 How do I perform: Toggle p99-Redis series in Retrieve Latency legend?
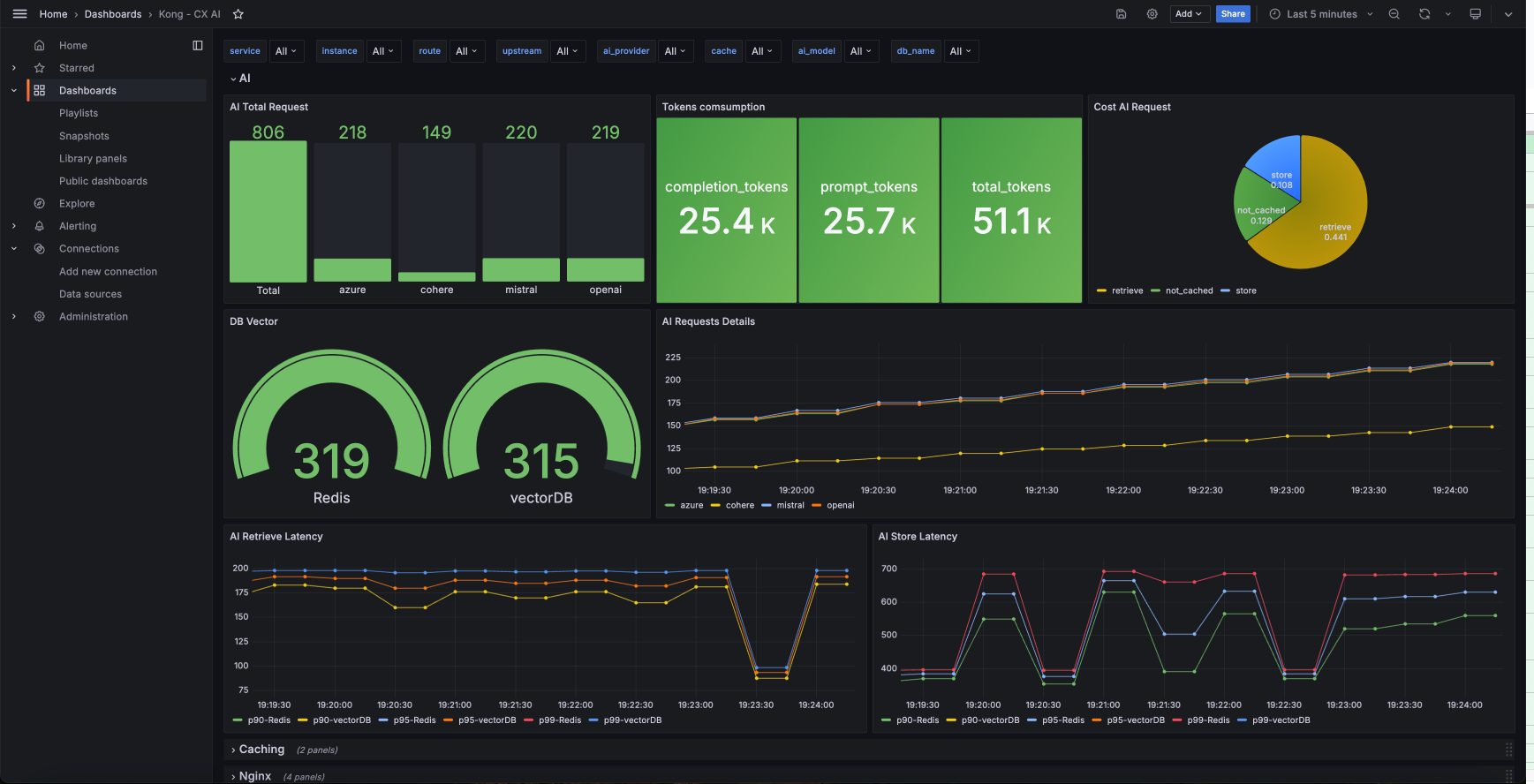pyautogui.click(x=553, y=720)
